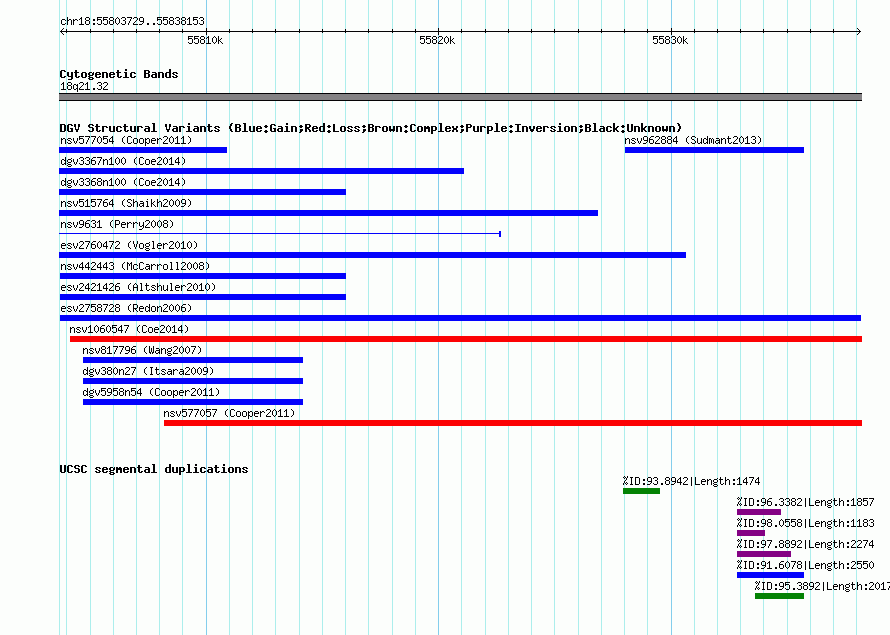This screenshot has width=890, height=635.
Task: Click the purple bar under %ID:98.0558
Action: pyautogui.click(x=751, y=533)
